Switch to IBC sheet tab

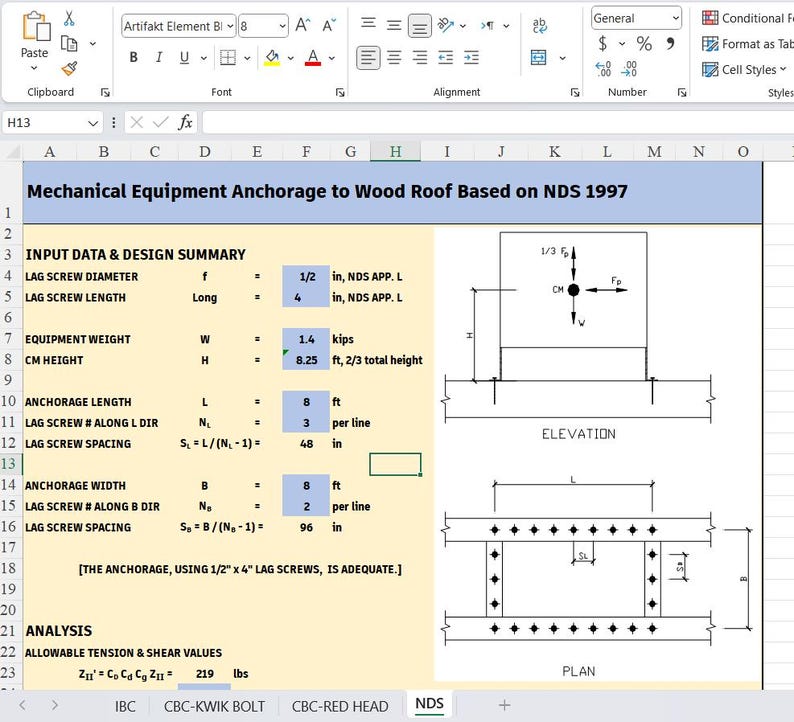[125, 706]
